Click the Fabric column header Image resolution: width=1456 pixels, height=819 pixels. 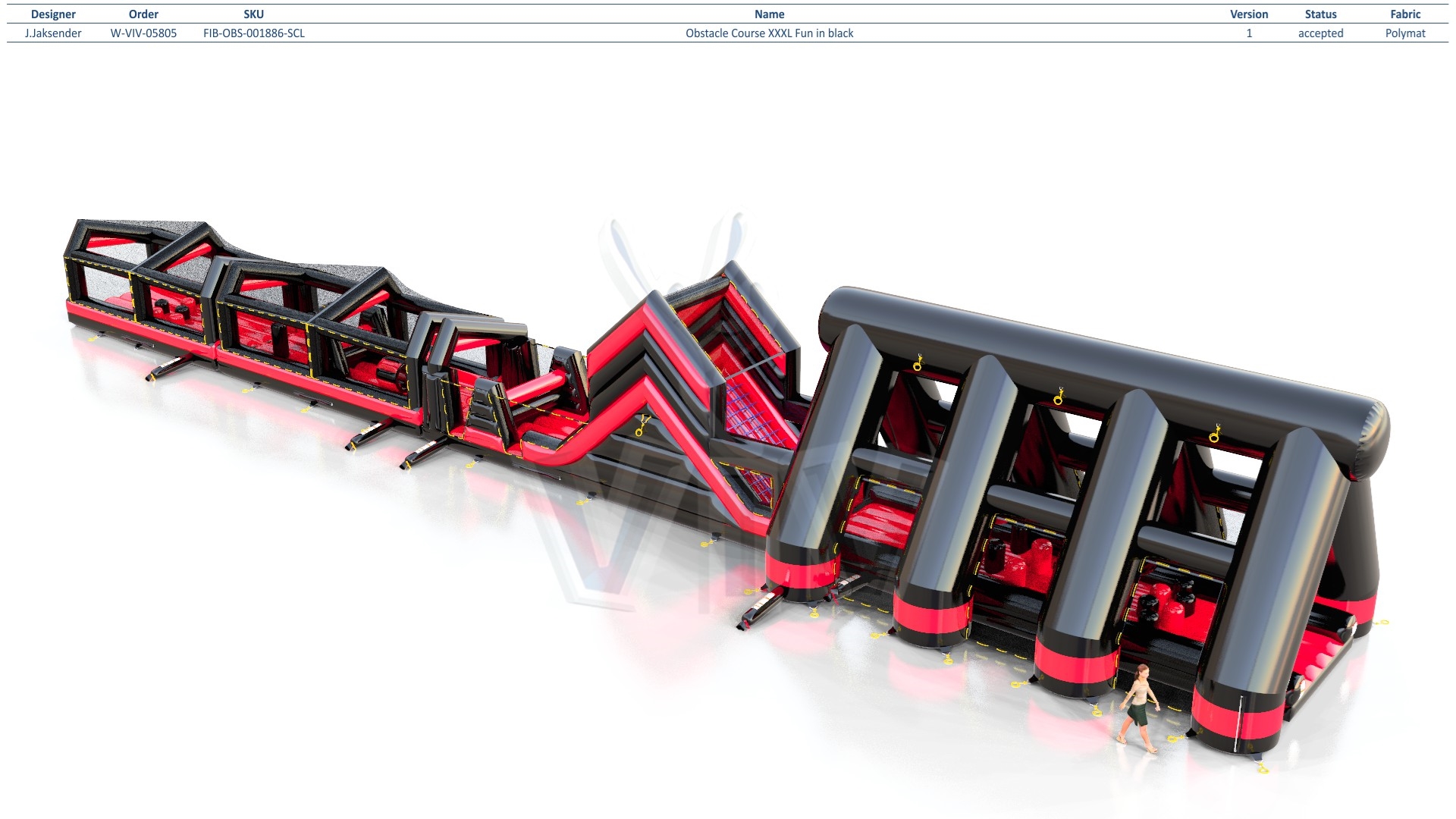(1405, 14)
